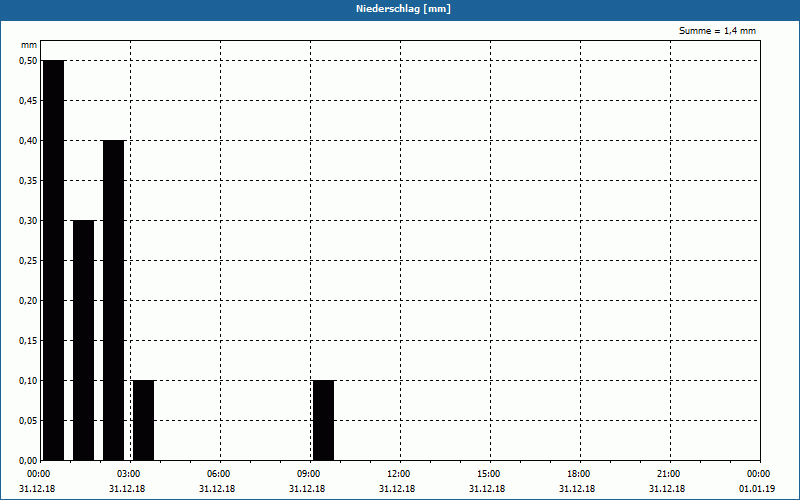
Task: Click the mm unit label on y-axis
Action: 29,45
